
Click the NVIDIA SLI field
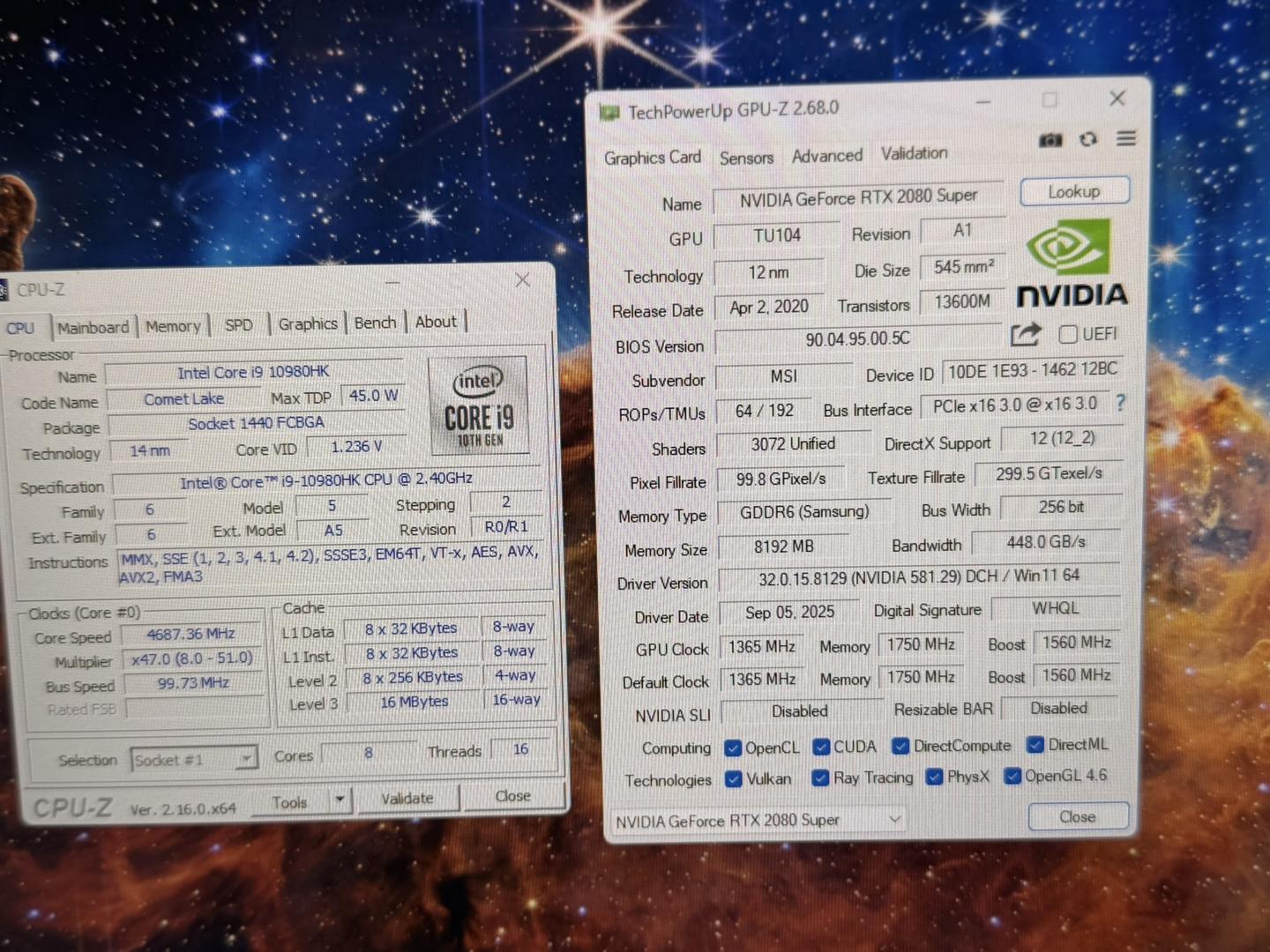pyautogui.click(x=800, y=711)
